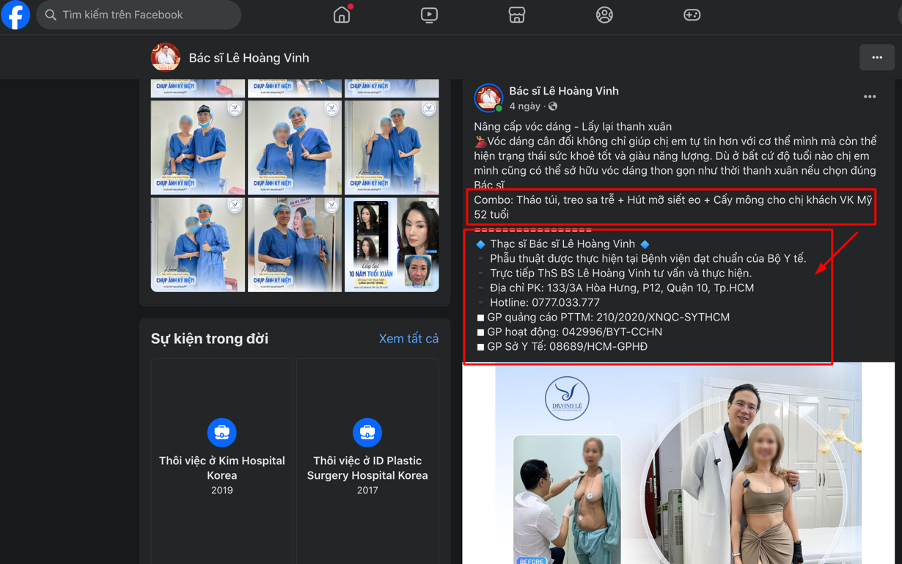
Task: Click the public globe audience icon
Action: (553, 106)
